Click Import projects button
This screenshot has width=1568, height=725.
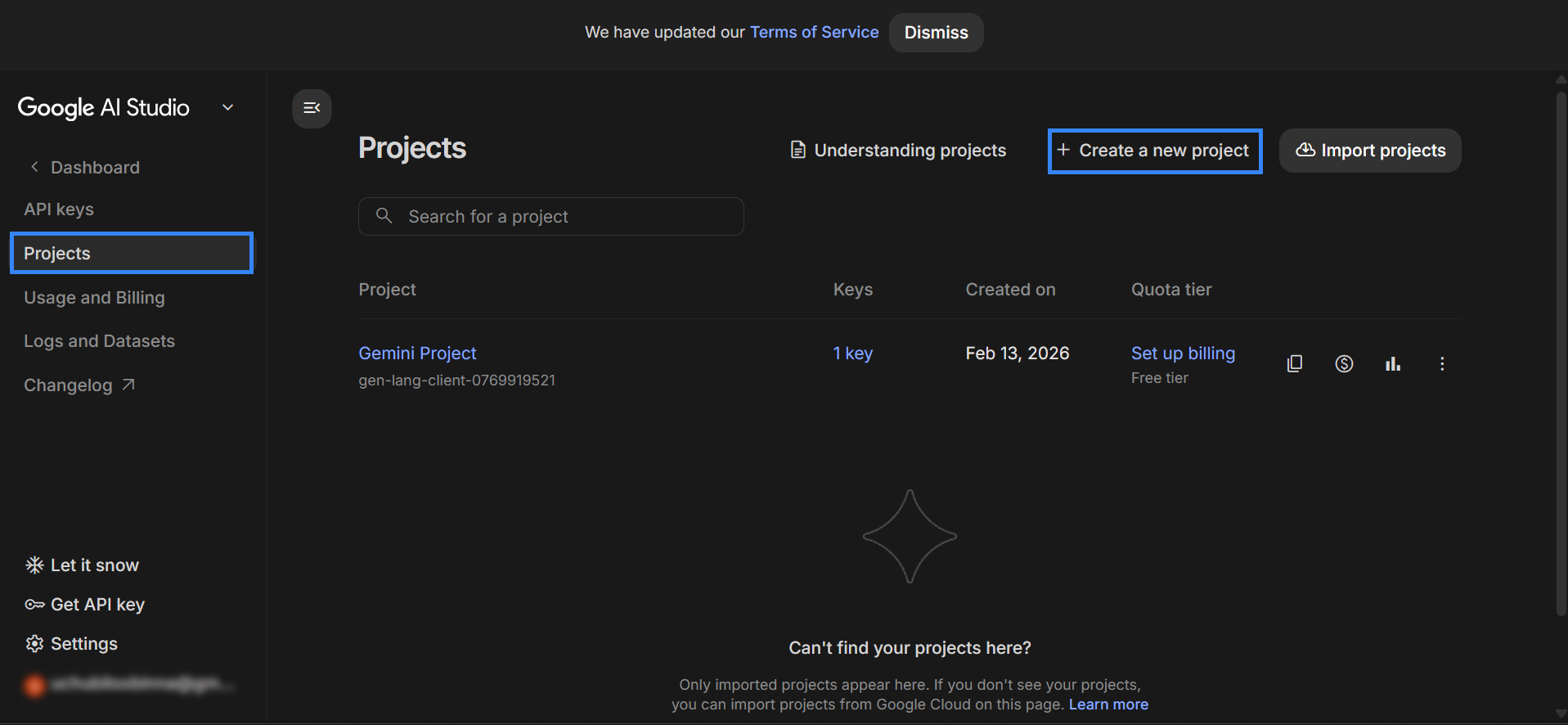1370,151
